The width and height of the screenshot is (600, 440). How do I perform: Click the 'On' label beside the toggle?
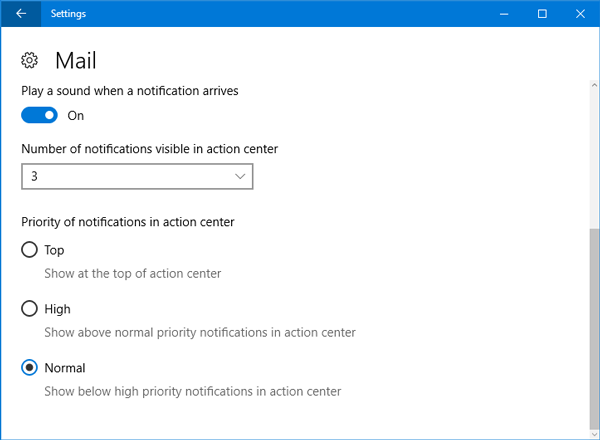click(76, 116)
